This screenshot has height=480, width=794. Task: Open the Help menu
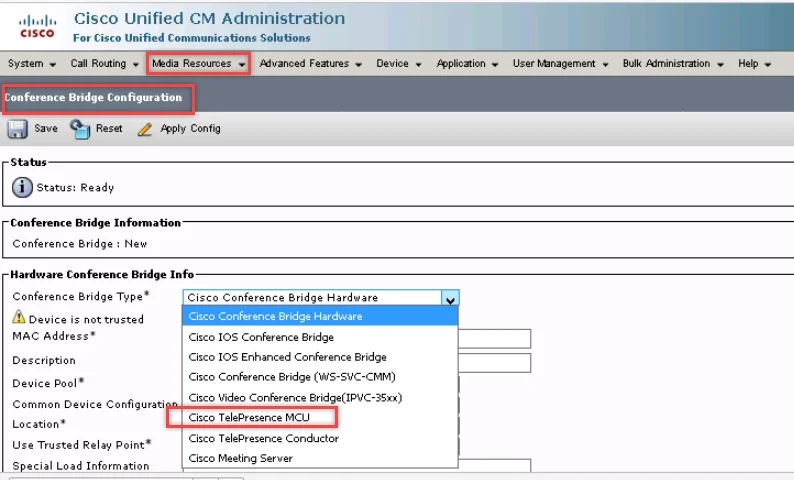[x=754, y=63]
